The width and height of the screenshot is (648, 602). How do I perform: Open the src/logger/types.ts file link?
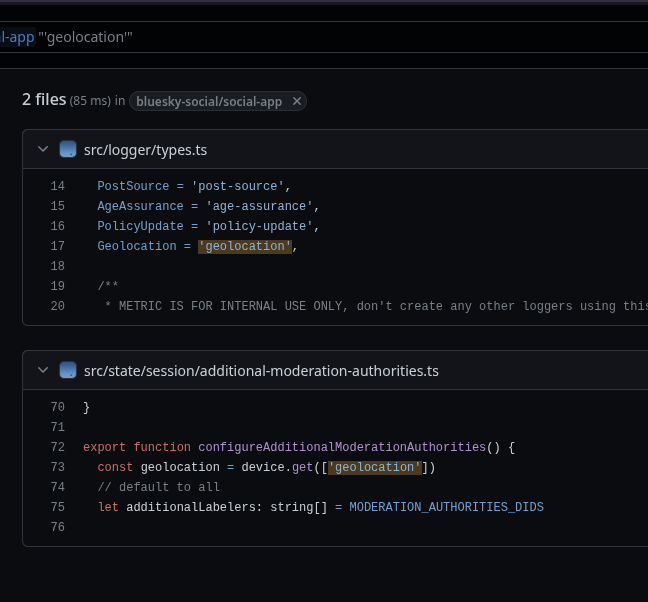coord(145,150)
